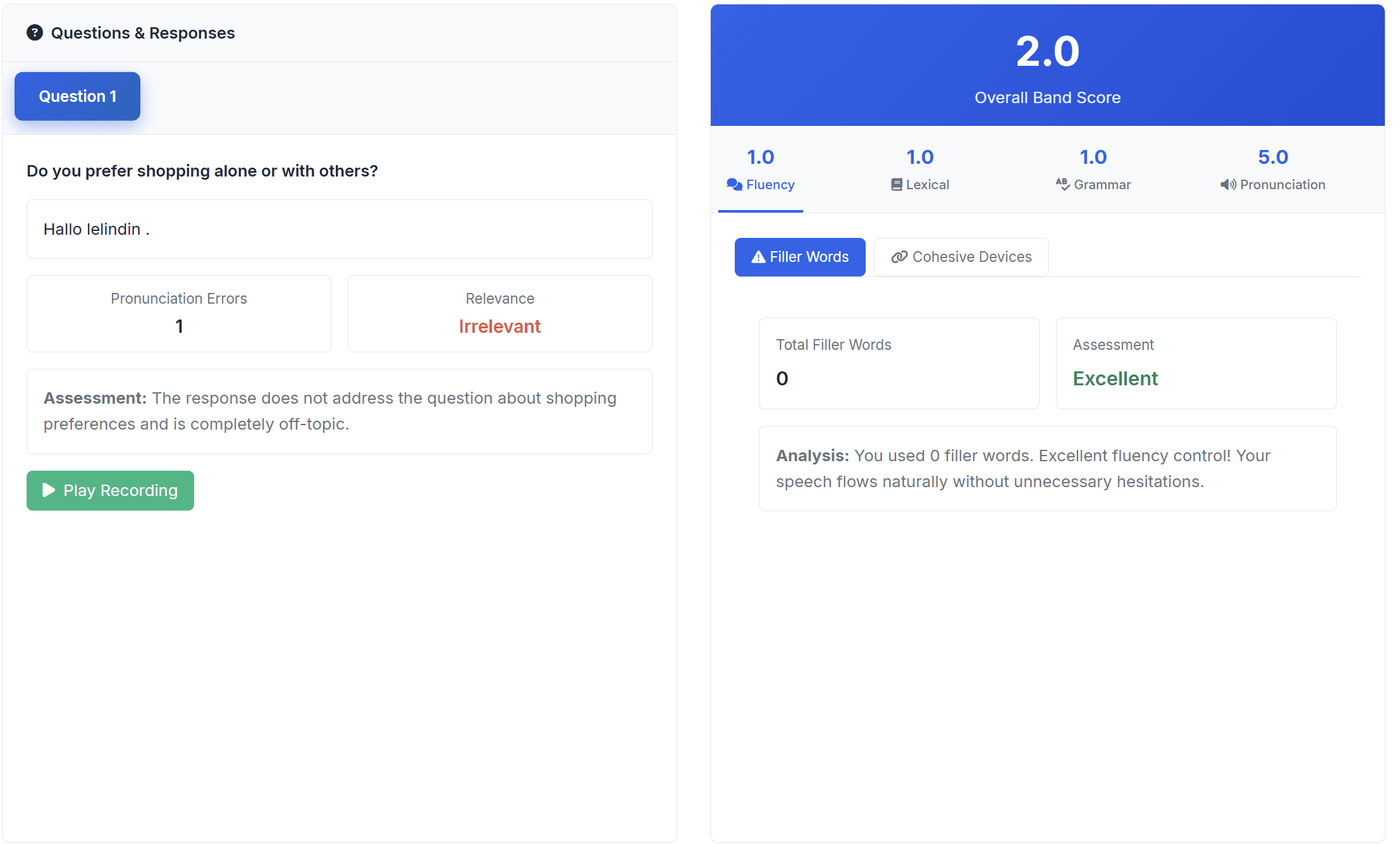Viewport: 1400px width, 844px height.
Task: Click the 'Questions & Responses' heading
Action: pos(143,33)
